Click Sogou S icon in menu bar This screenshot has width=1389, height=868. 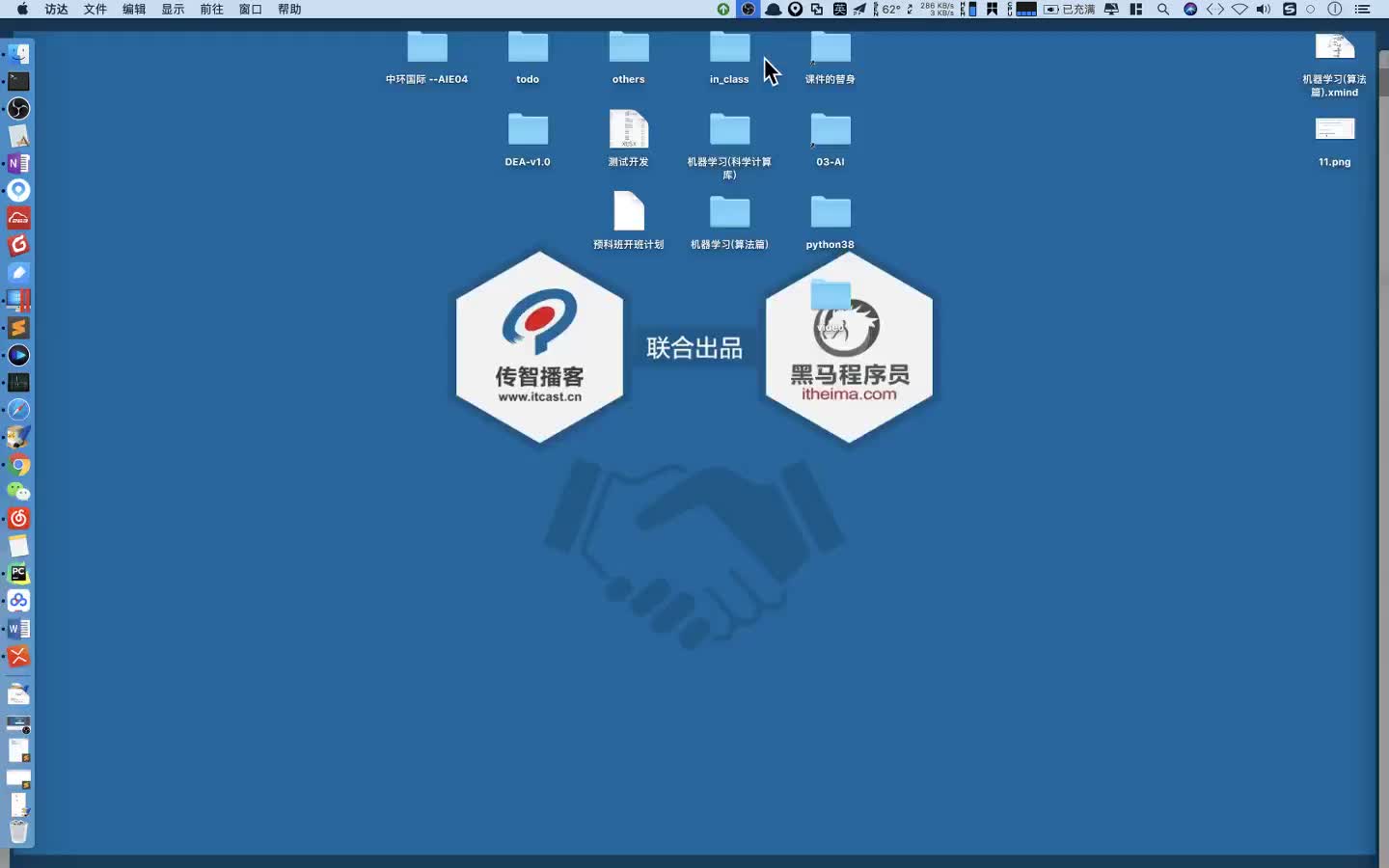[1290, 9]
